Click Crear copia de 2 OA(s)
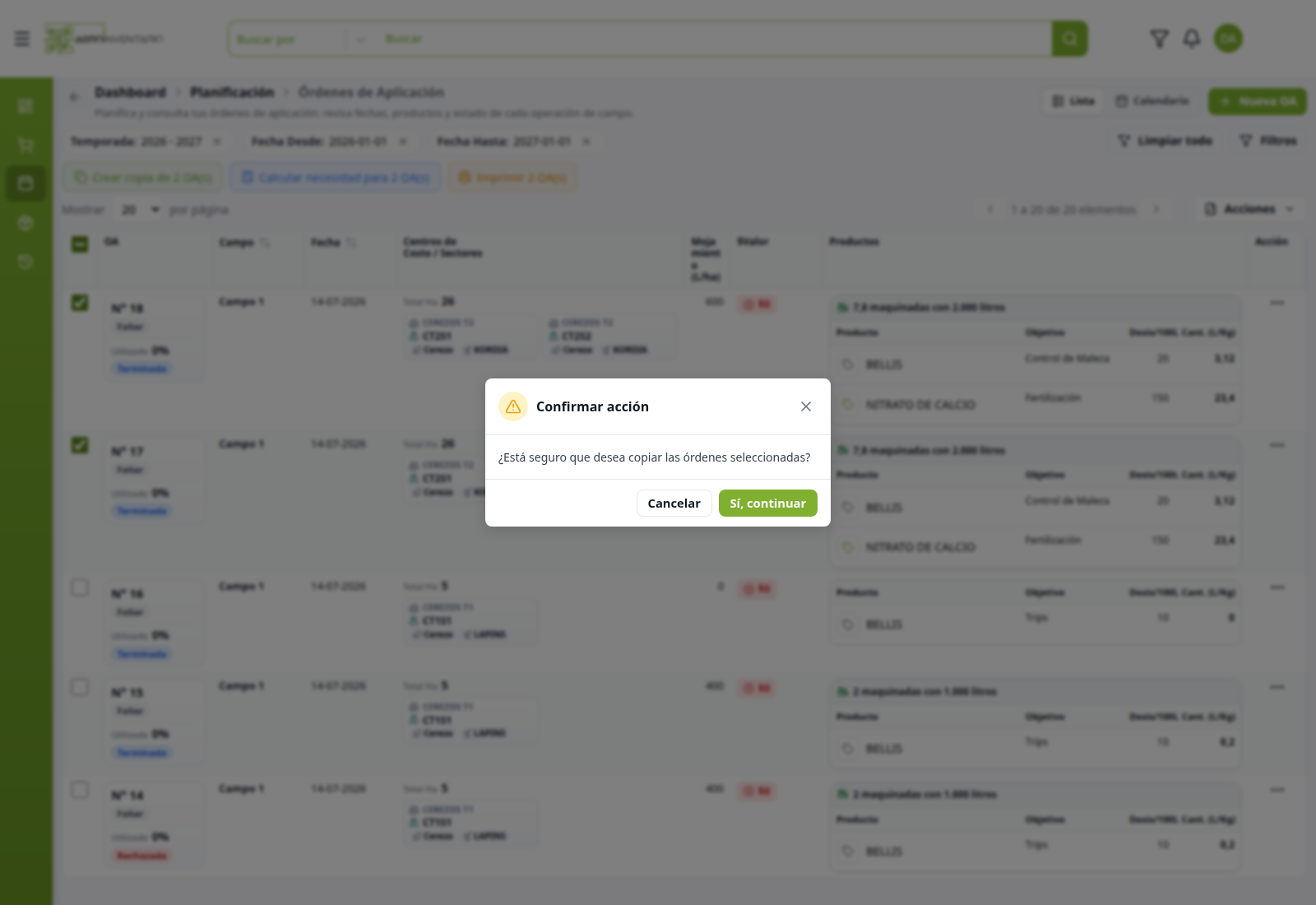1316x905 pixels. 143,178
